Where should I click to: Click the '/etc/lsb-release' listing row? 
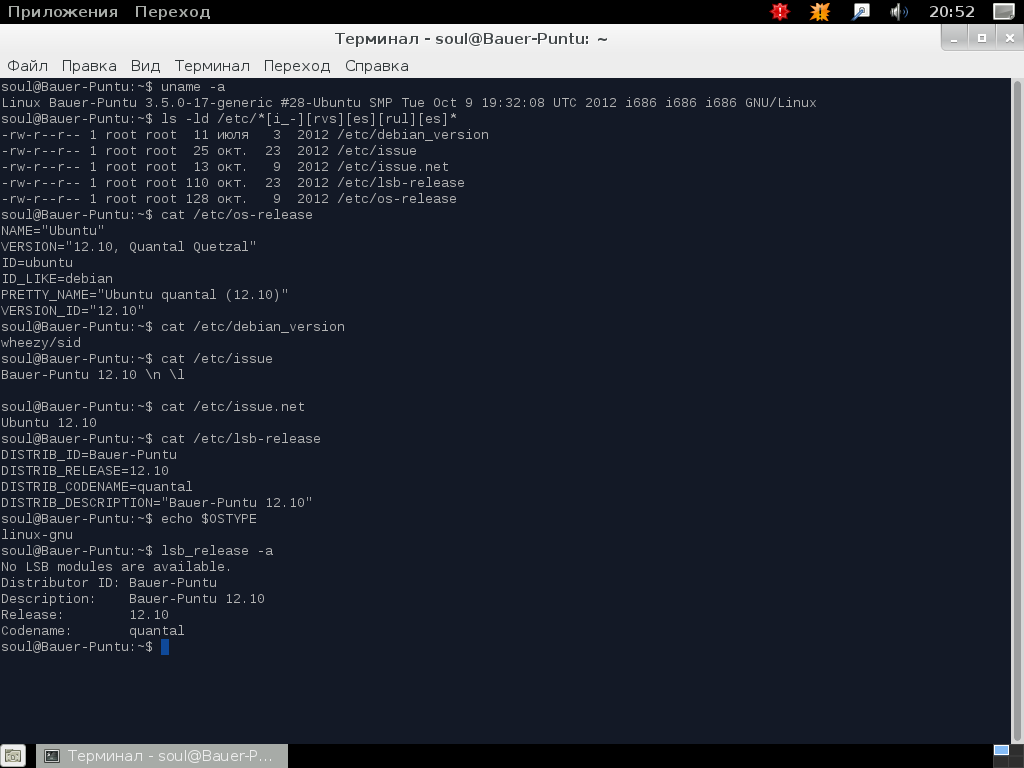[233, 183]
